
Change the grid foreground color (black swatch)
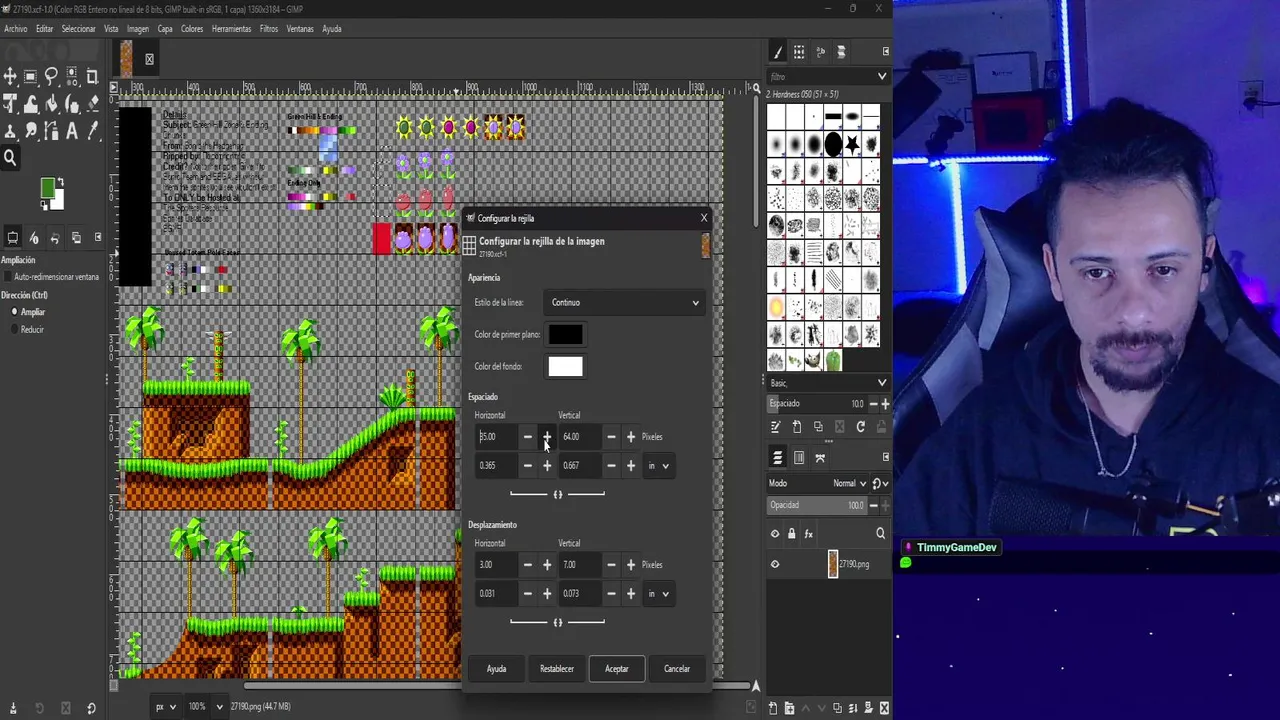[x=565, y=335]
